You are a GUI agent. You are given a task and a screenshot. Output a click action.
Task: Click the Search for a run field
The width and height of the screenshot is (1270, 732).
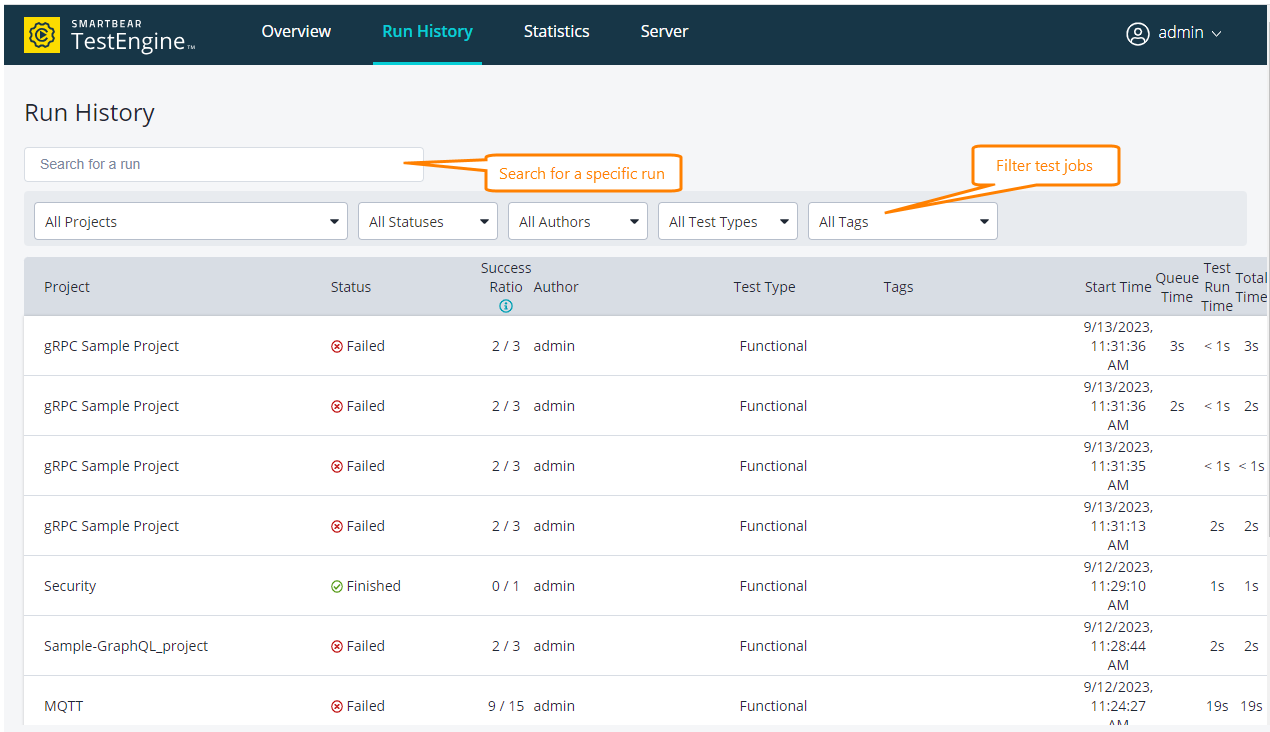click(x=223, y=164)
